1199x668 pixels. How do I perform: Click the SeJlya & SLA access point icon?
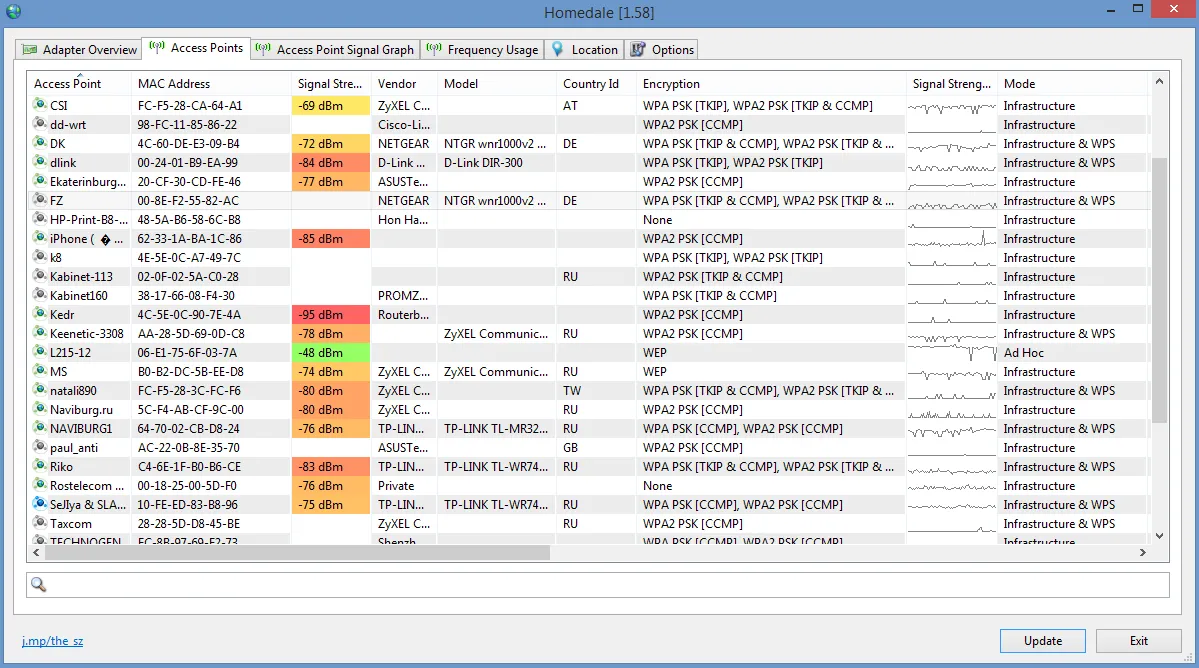pos(40,504)
